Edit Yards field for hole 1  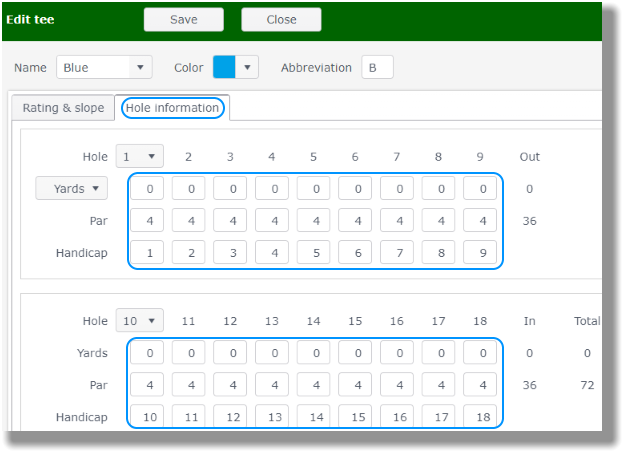[x=147, y=188]
